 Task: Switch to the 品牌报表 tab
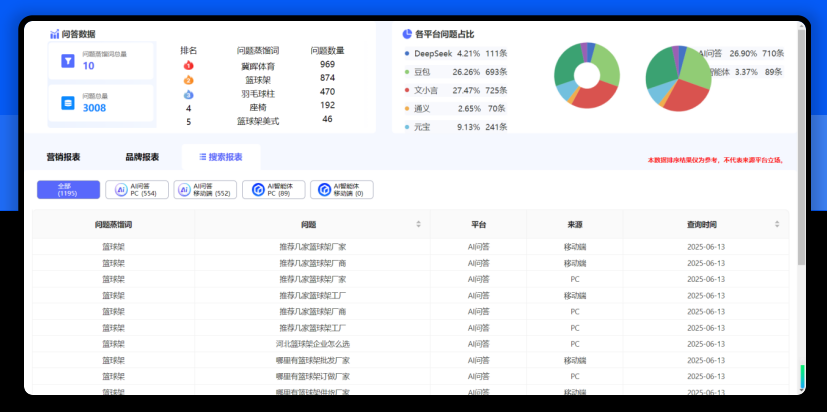click(x=142, y=157)
